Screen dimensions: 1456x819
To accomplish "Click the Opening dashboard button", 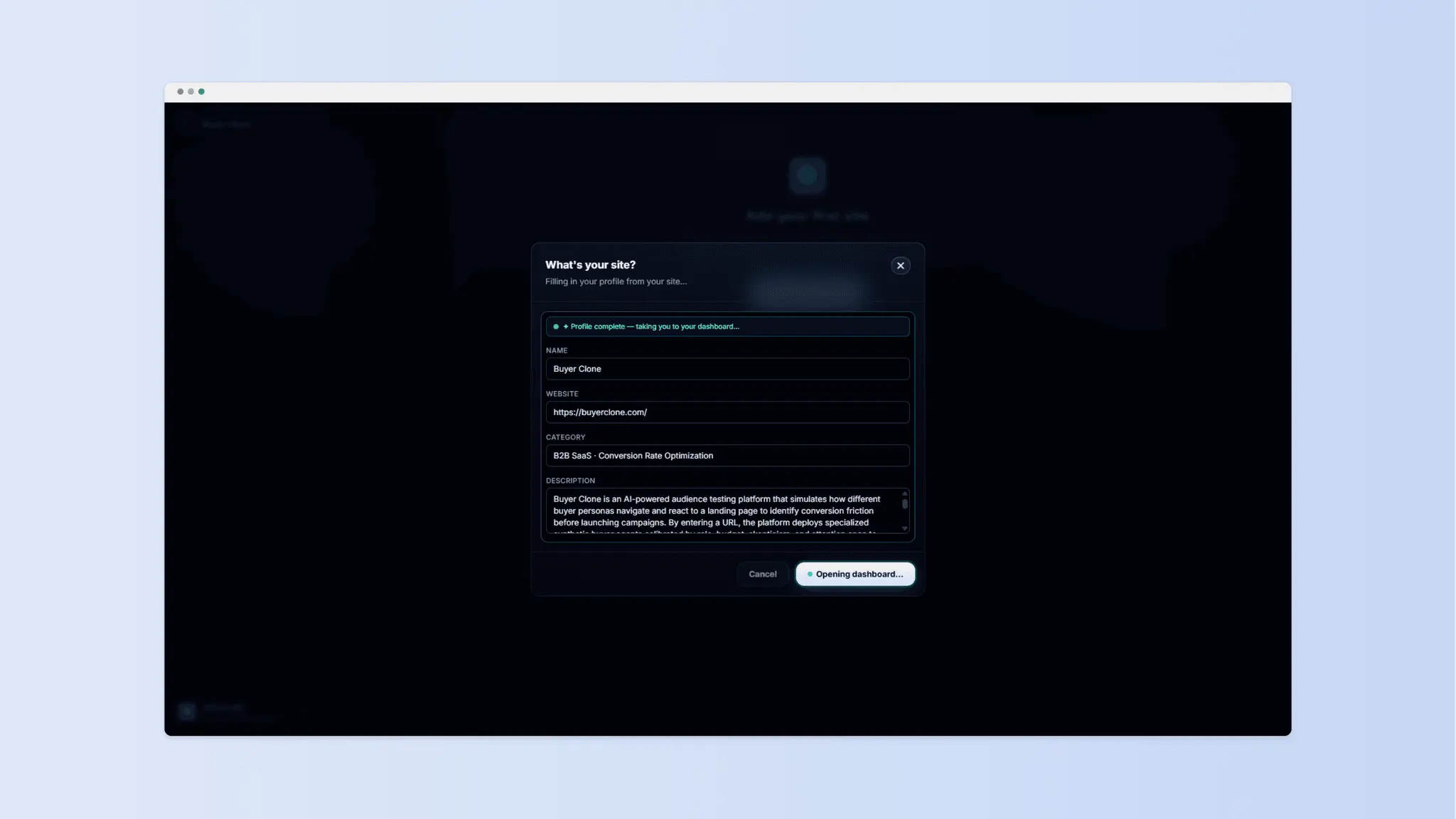I will pyautogui.click(x=855, y=574).
